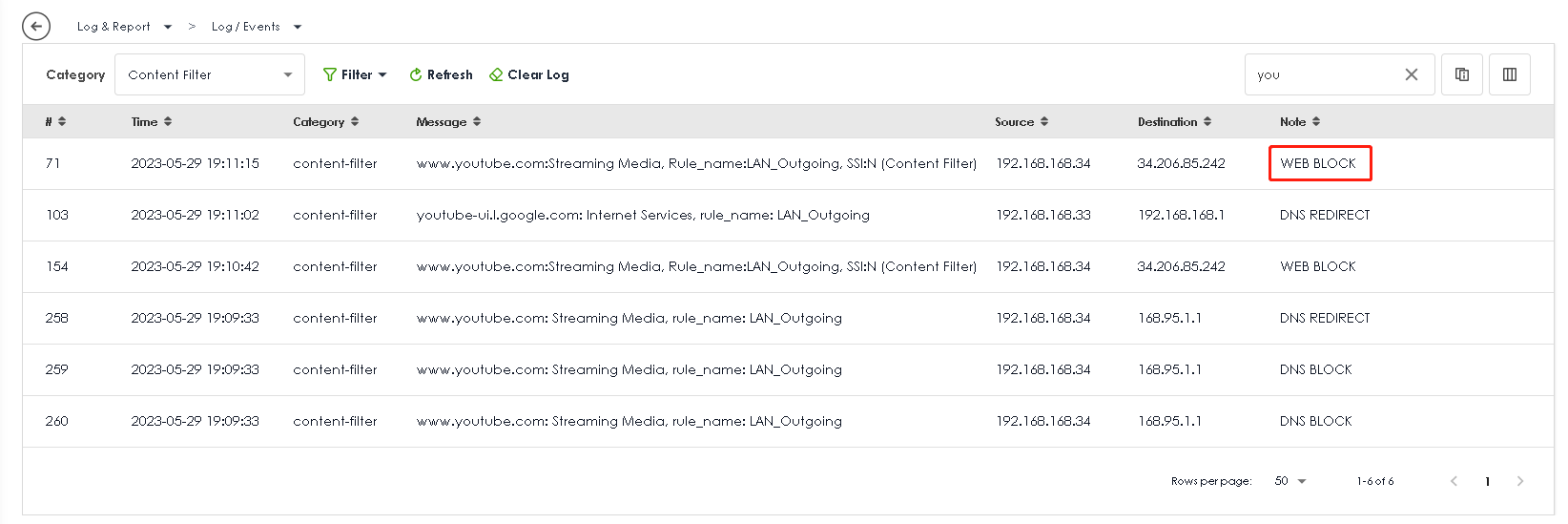
Task: Click the copy/export log icon
Action: tap(1461, 74)
